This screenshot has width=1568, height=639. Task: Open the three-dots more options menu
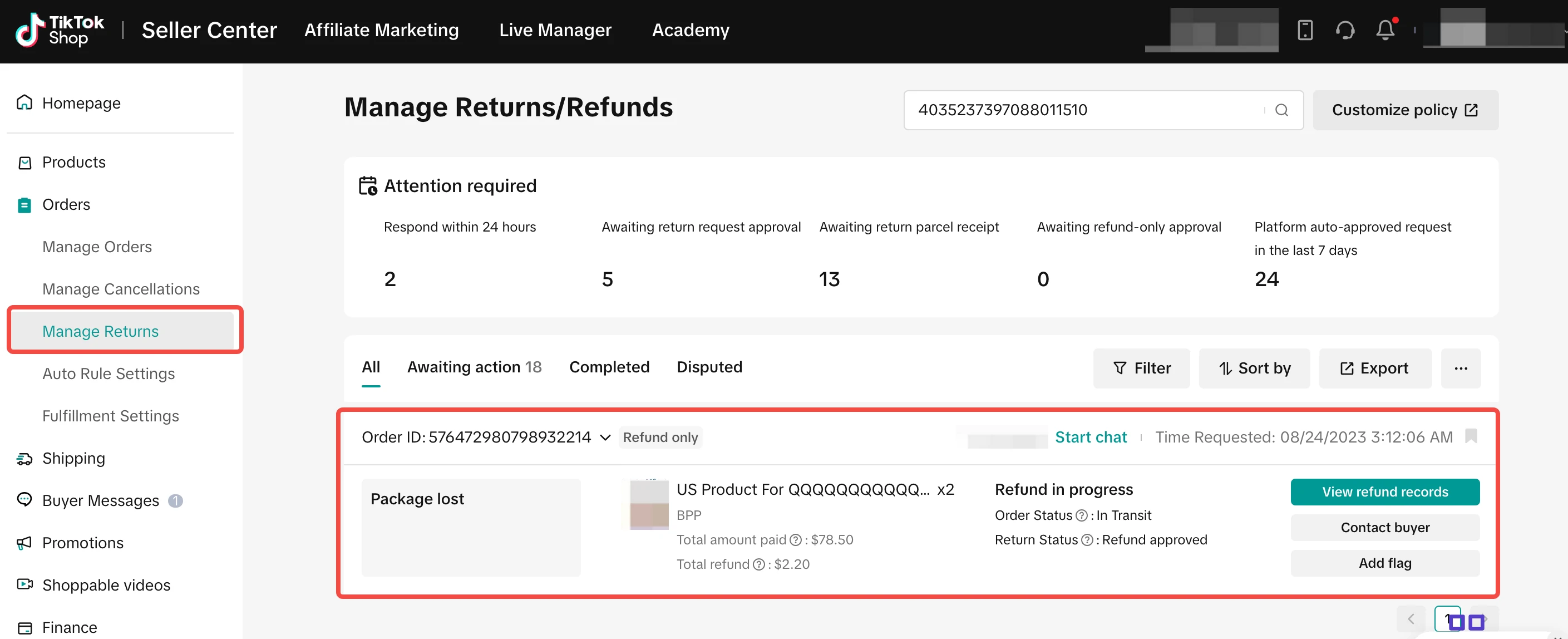click(1461, 368)
